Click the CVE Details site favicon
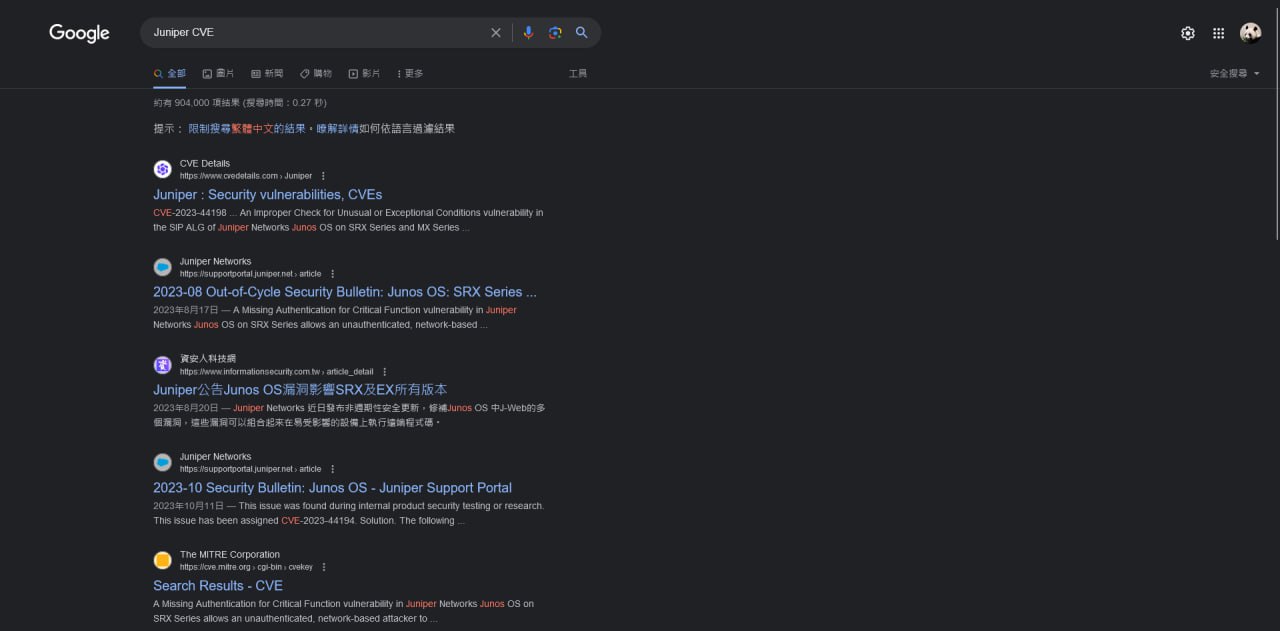The height and width of the screenshot is (631, 1280). (x=163, y=169)
